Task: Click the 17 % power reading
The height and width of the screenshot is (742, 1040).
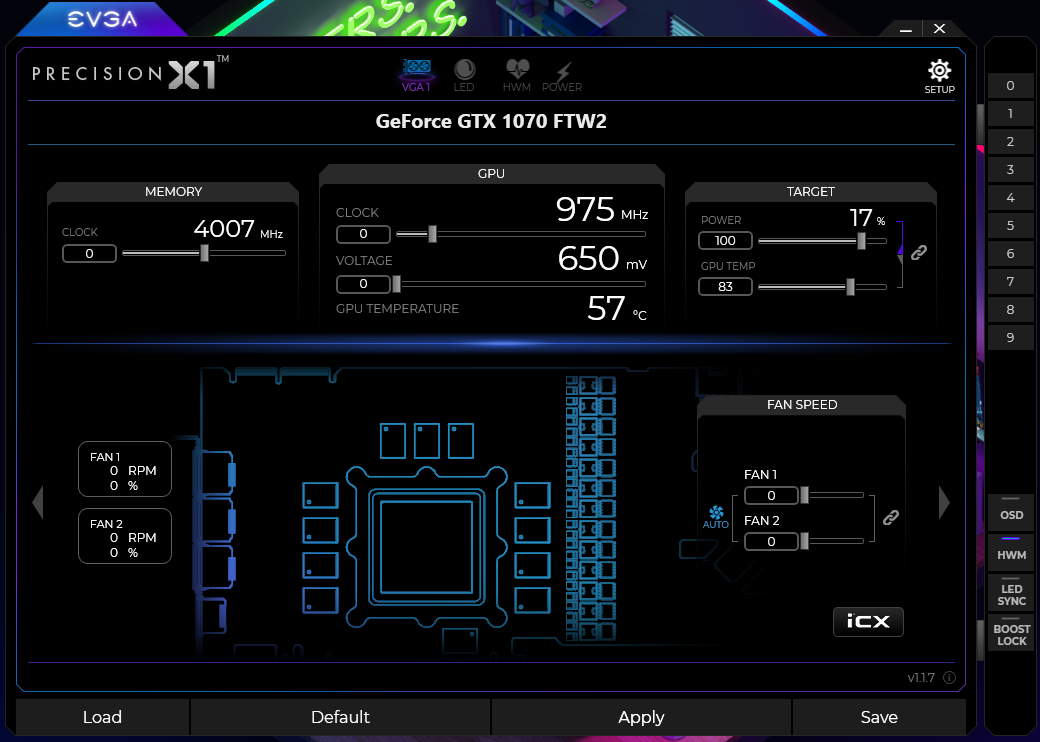Action: tap(867, 217)
